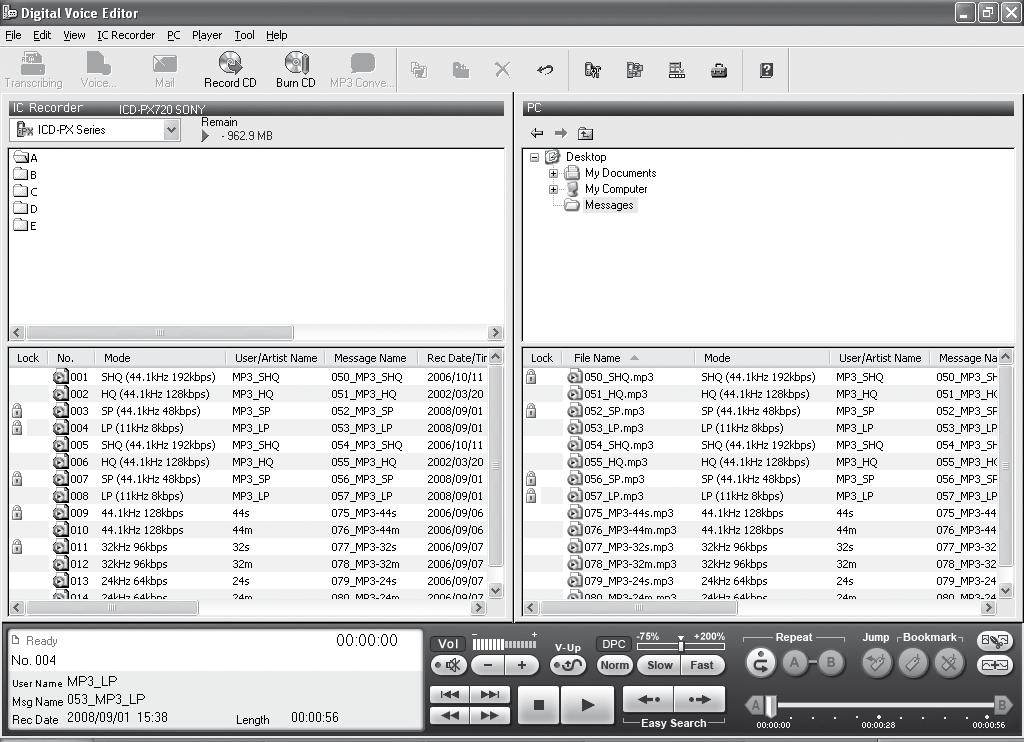Set repeat point A button
The height and width of the screenshot is (742, 1024).
795,663
